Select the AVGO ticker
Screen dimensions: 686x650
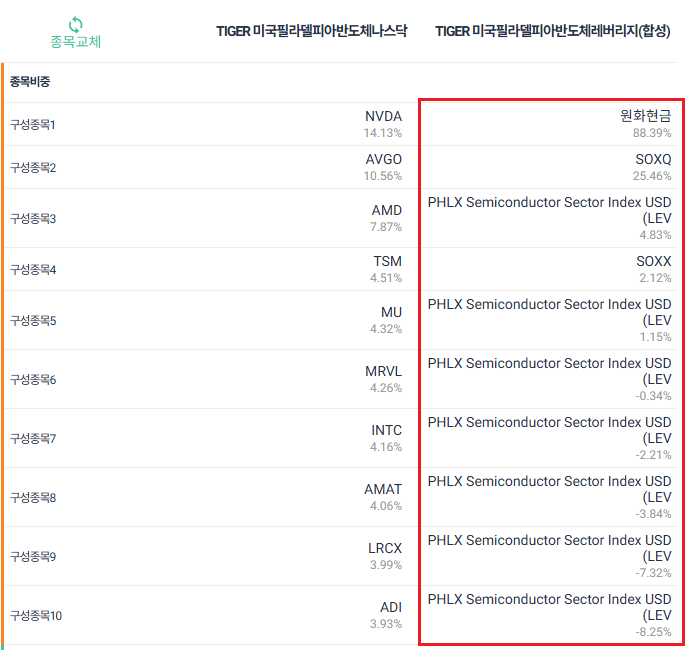pos(384,159)
